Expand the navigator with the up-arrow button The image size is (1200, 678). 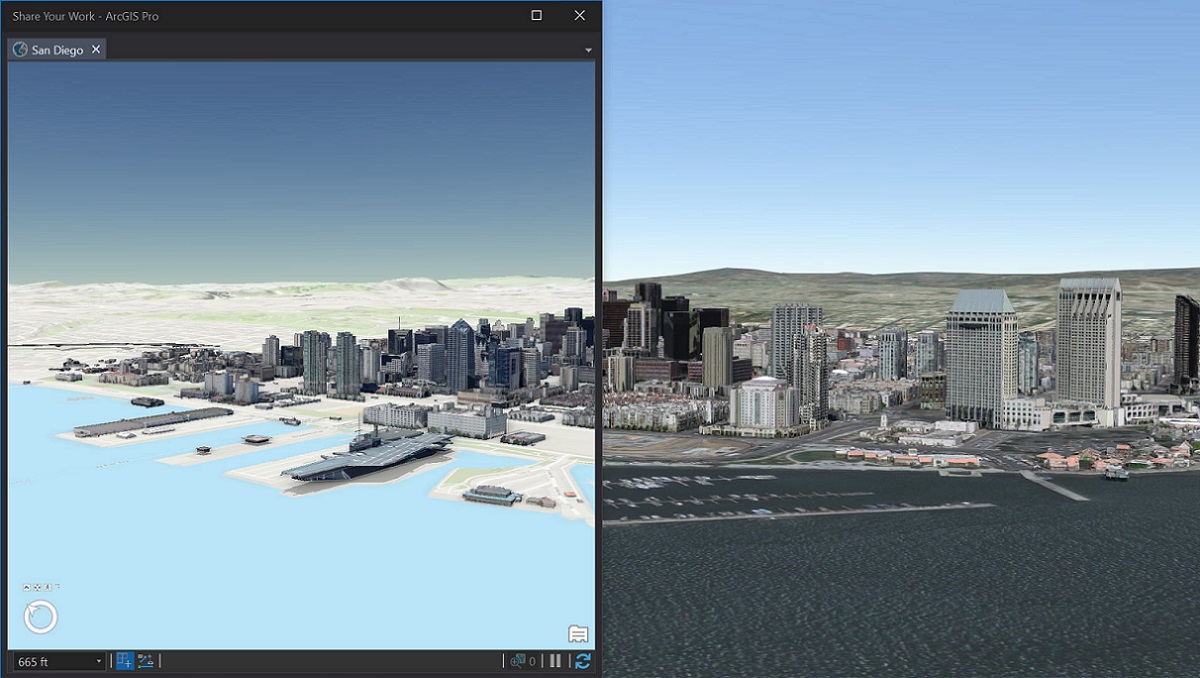[27, 587]
